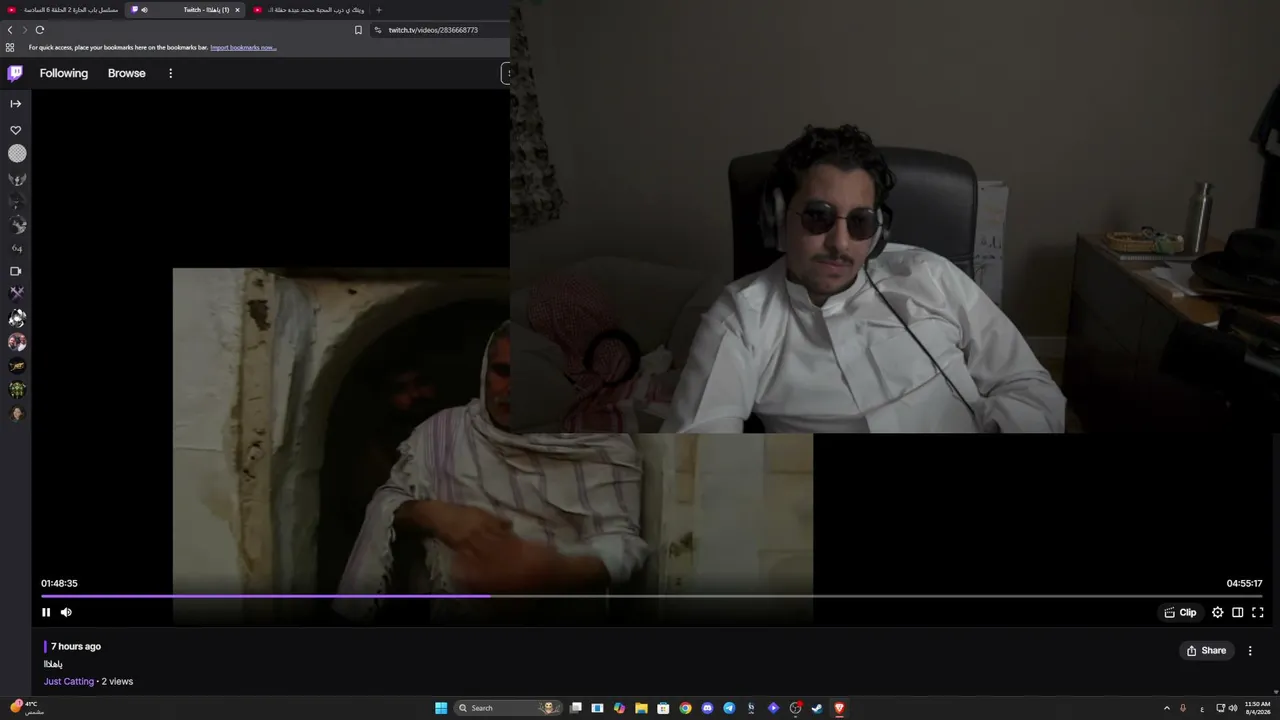Image resolution: width=1280 pixels, height=720 pixels.
Task: Seek on the video progress bar
Action: pos(652,596)
